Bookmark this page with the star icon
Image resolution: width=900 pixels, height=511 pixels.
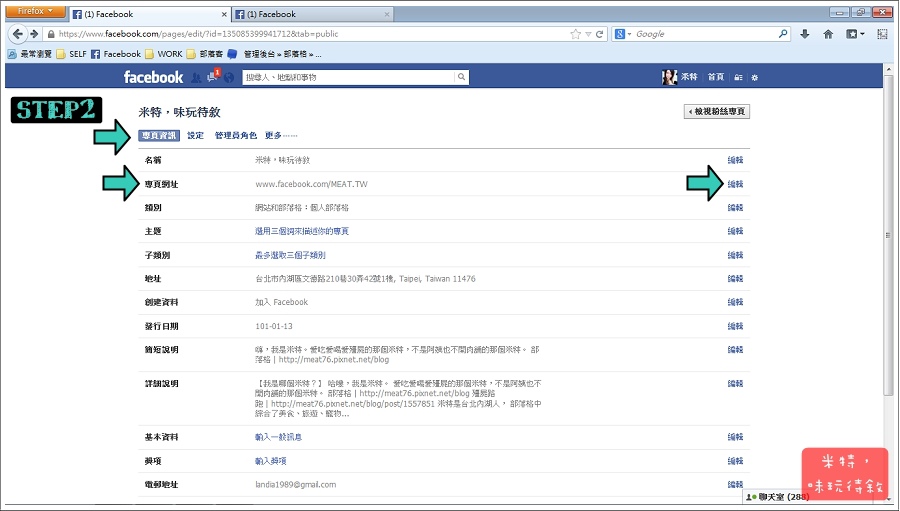[576, 34]
